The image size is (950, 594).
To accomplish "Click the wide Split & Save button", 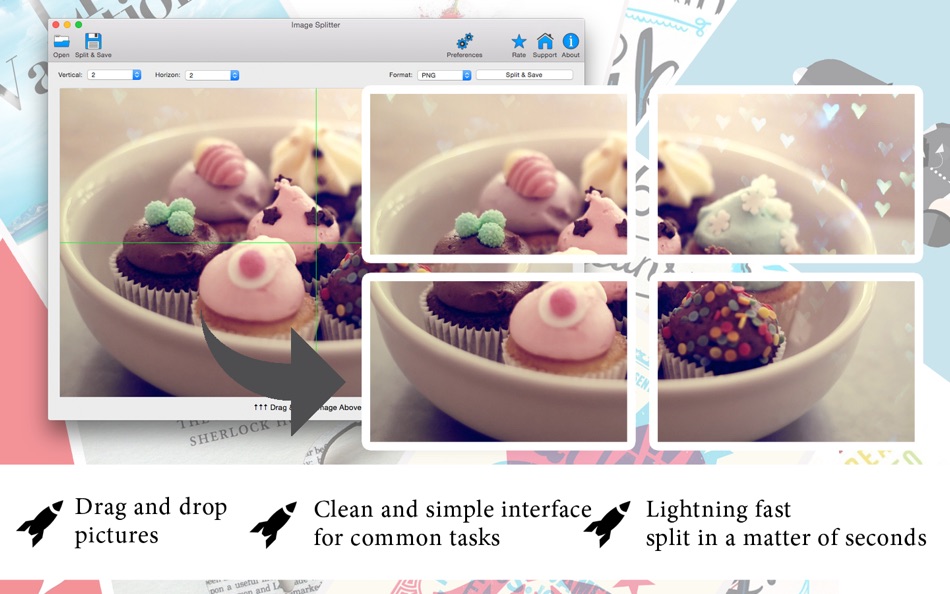I will (524, 75).
